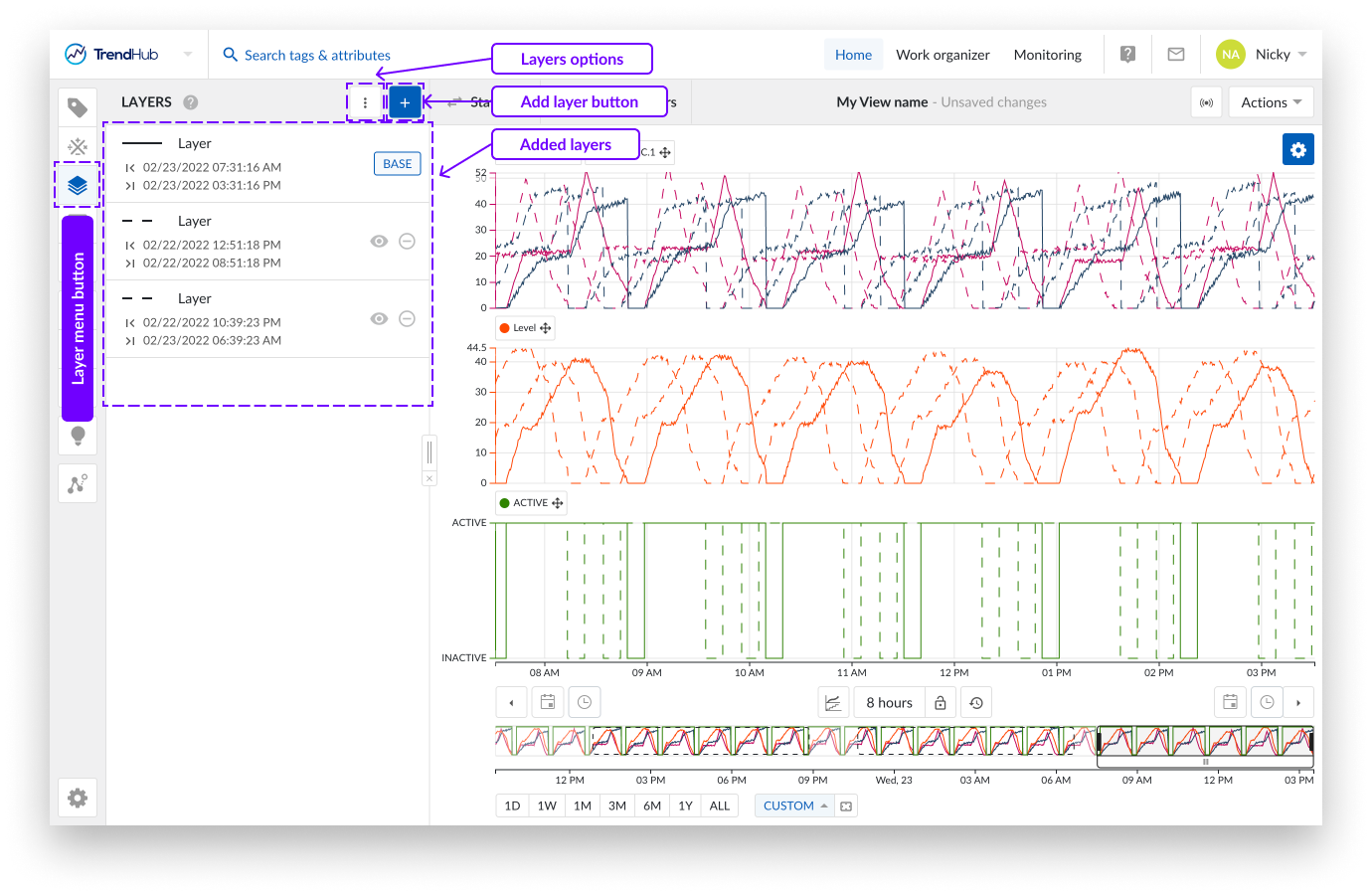Select the 1W time range button
1372x895 pixels.
[547, 805]
